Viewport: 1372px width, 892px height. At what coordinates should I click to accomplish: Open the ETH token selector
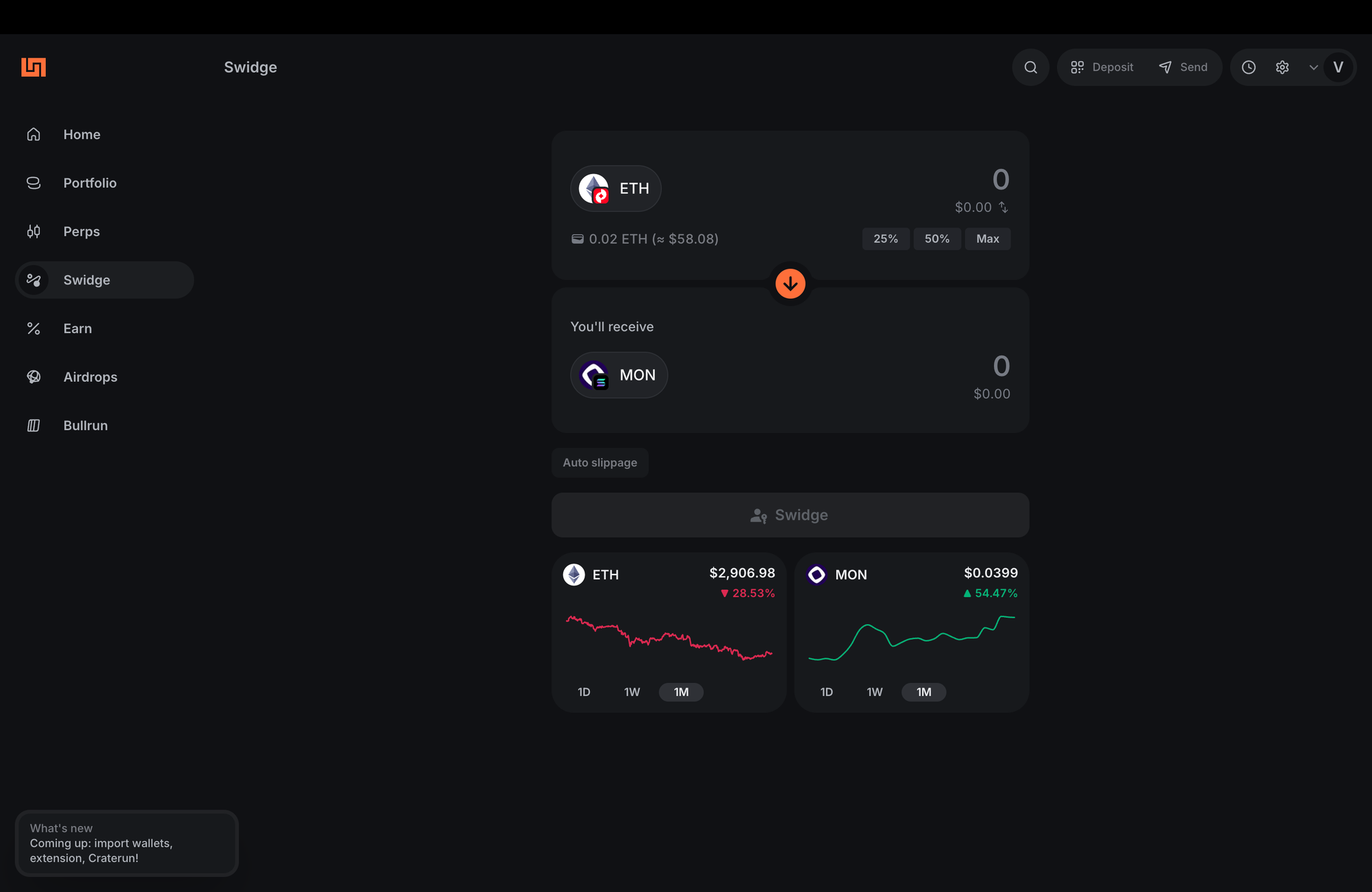(615, 188)
